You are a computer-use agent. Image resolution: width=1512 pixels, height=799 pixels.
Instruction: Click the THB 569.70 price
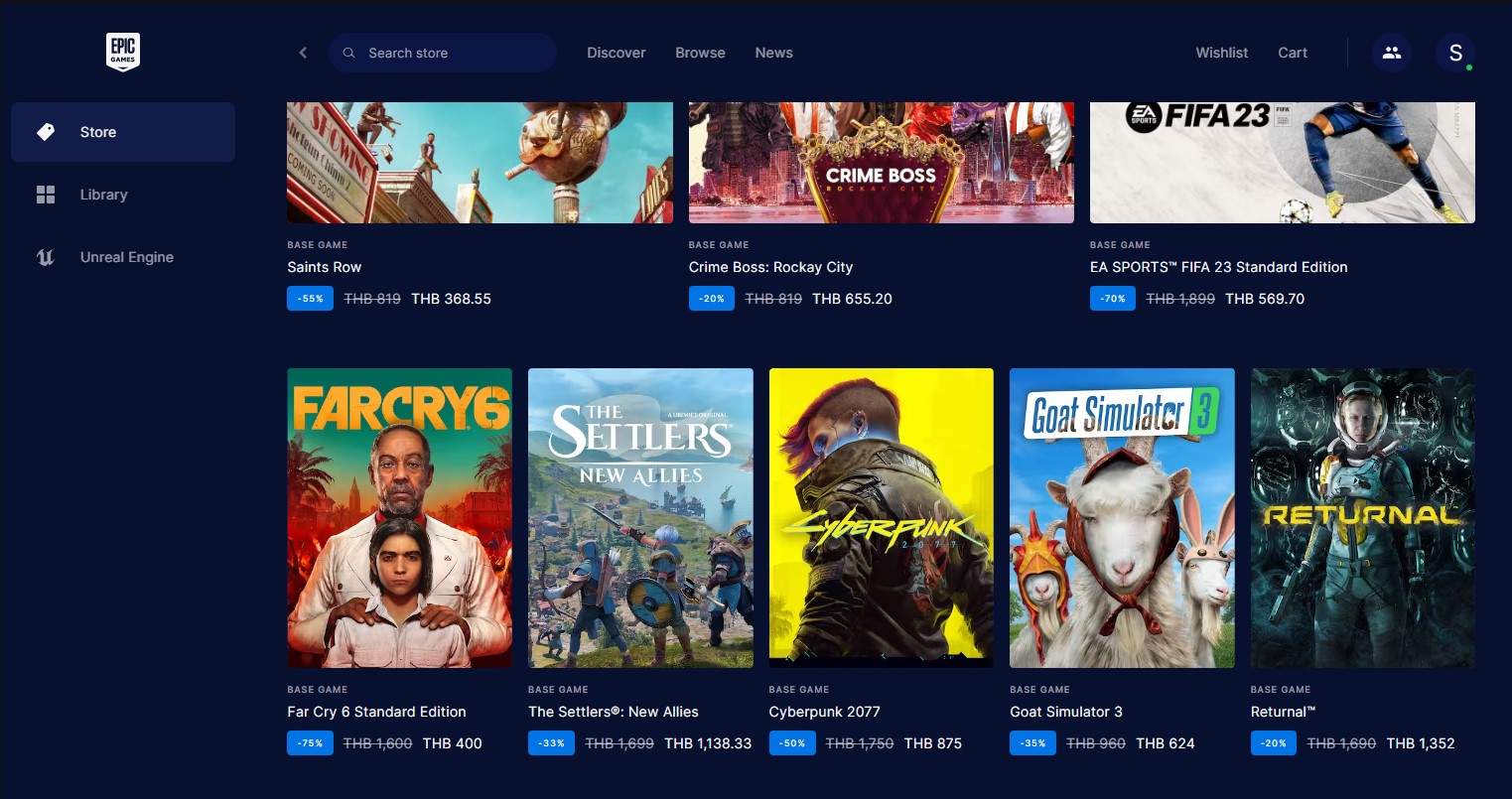1265,299
